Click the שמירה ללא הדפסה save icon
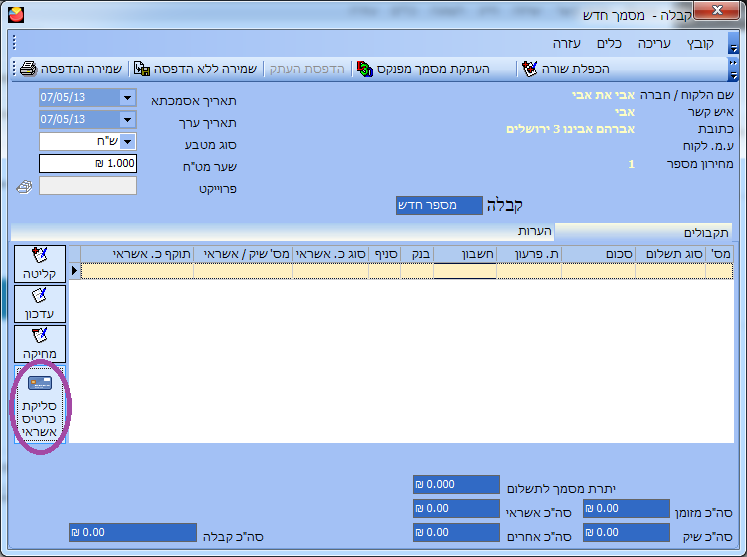 tap(141, 69)
